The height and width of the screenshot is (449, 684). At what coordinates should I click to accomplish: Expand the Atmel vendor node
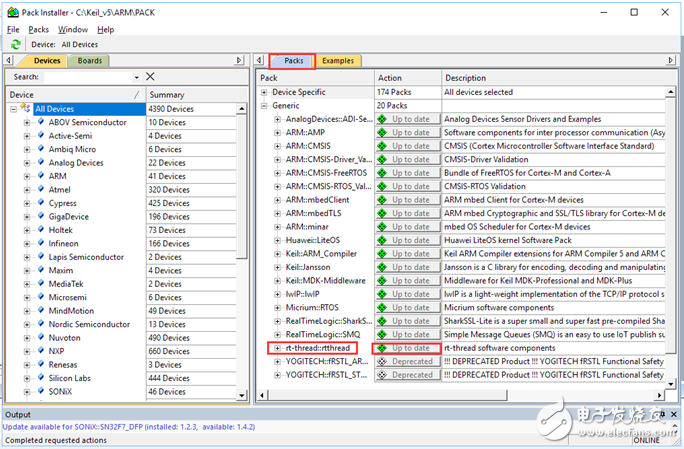(27, 190)
